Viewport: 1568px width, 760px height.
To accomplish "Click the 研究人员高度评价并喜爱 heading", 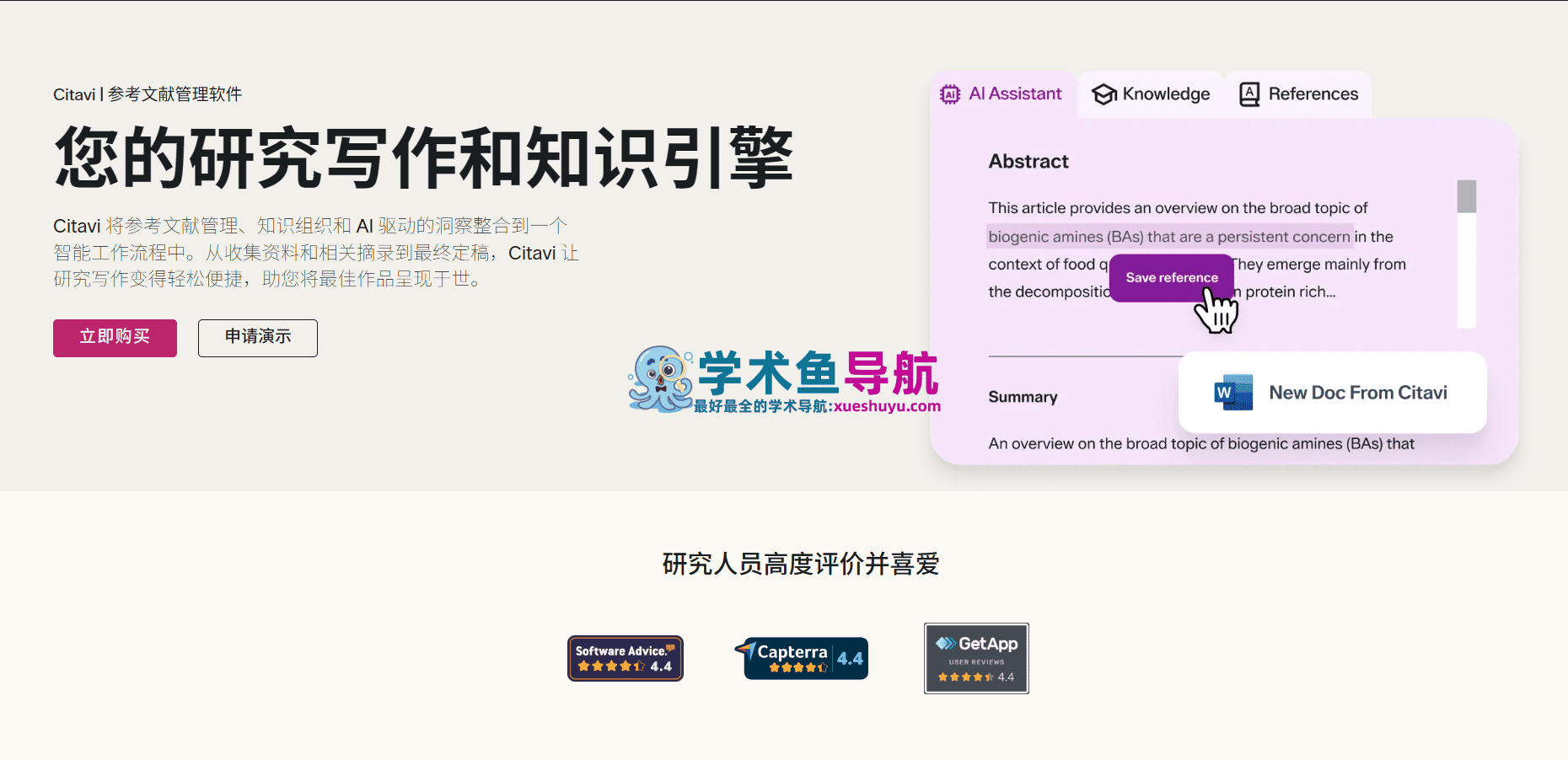I will click(801, 564).
